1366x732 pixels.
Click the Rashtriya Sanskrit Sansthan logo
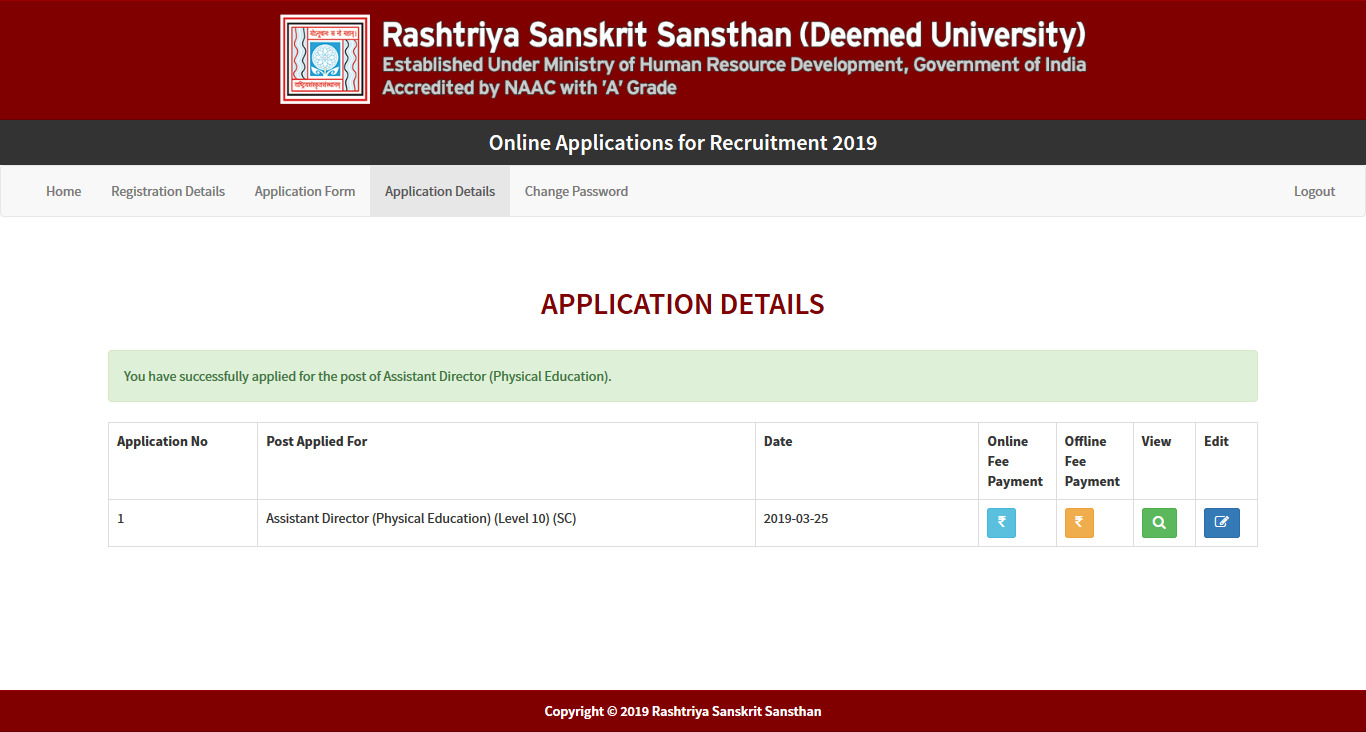(x=325, y=60)
